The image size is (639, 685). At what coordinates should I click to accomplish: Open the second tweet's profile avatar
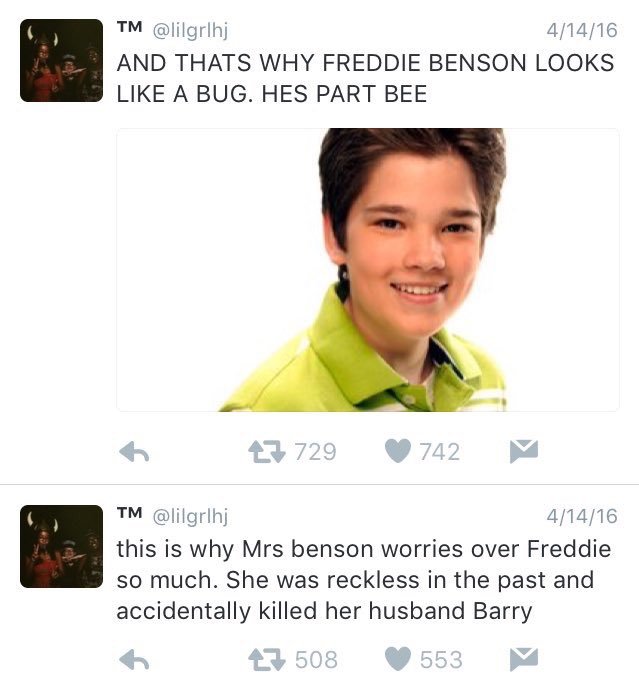coord(62,546)
